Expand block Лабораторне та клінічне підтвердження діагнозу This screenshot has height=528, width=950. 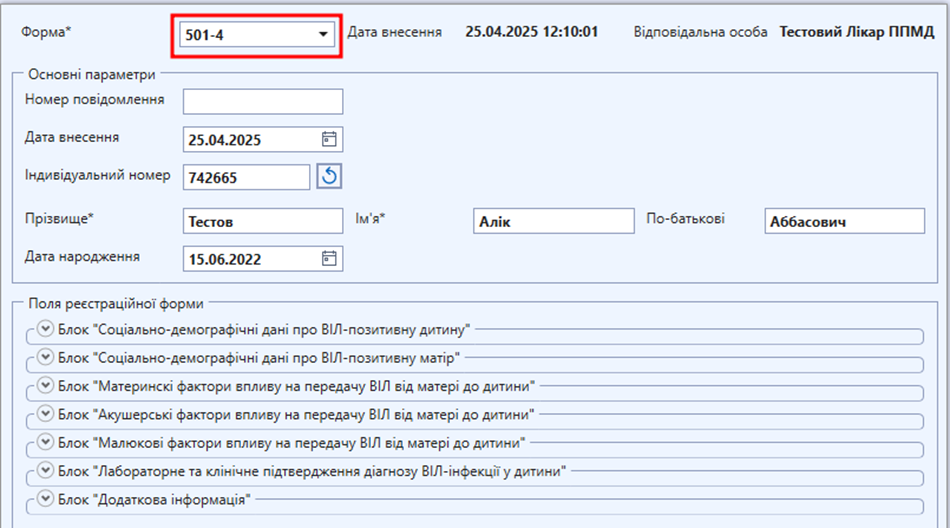tap(45, 470)
